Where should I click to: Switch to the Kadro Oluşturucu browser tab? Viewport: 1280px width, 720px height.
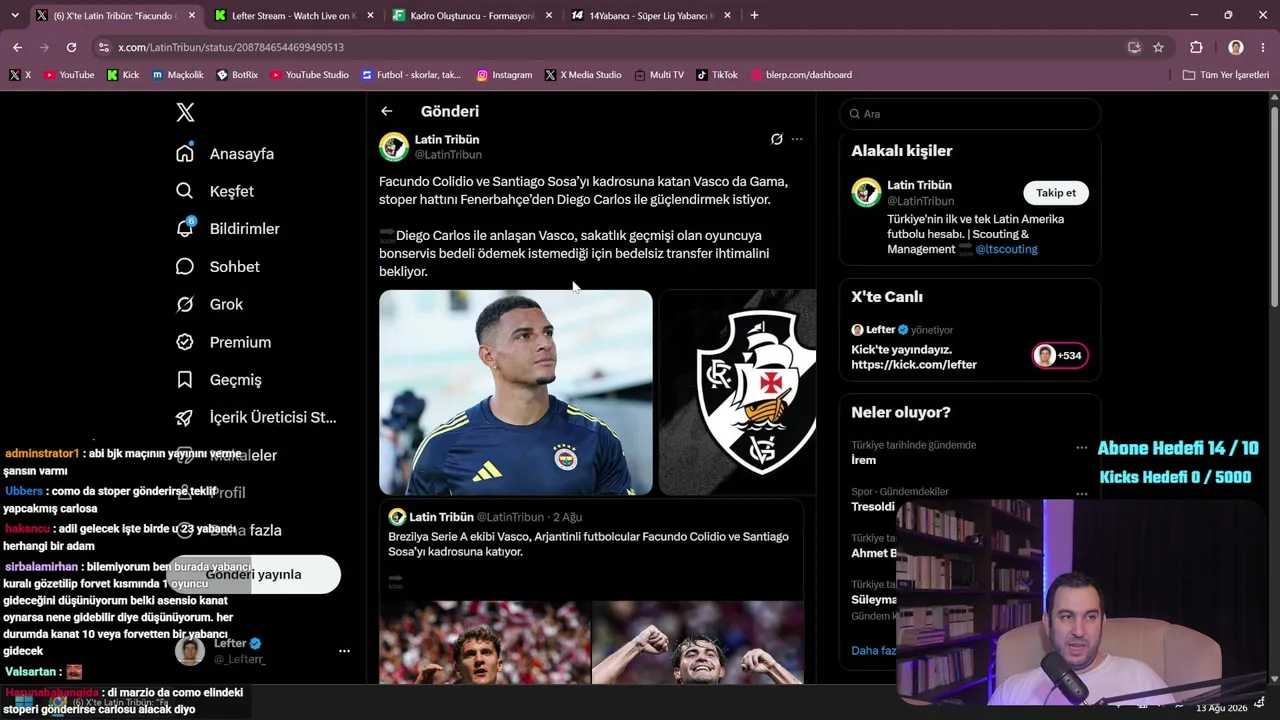[x=471, y=16]
